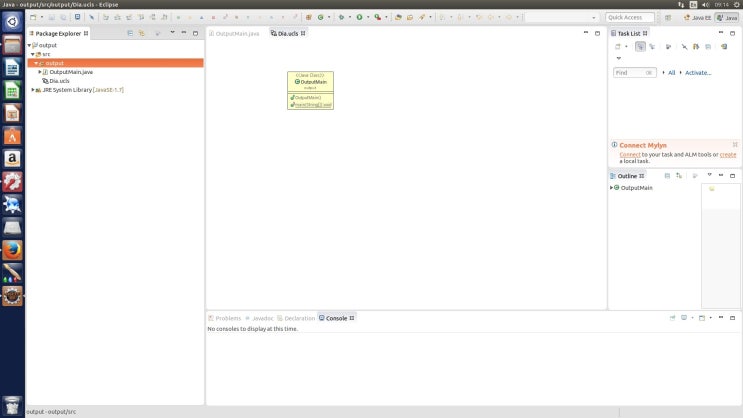Expand OutputMain in the Outline view
Image resolution: width=743 pixels, height=418 pixels.
(611, 188)
